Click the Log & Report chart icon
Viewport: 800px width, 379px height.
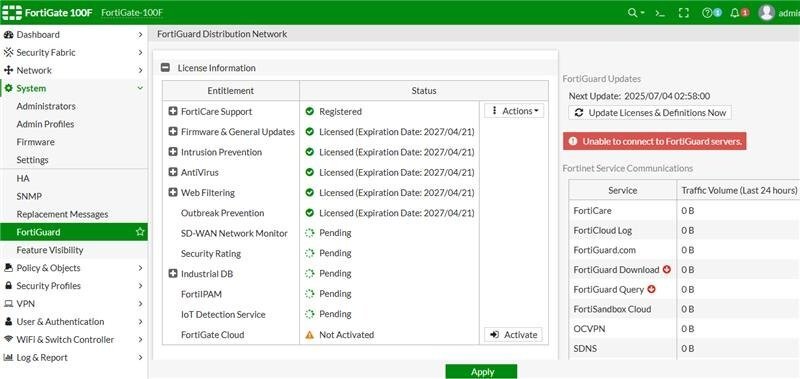[8, 358]
